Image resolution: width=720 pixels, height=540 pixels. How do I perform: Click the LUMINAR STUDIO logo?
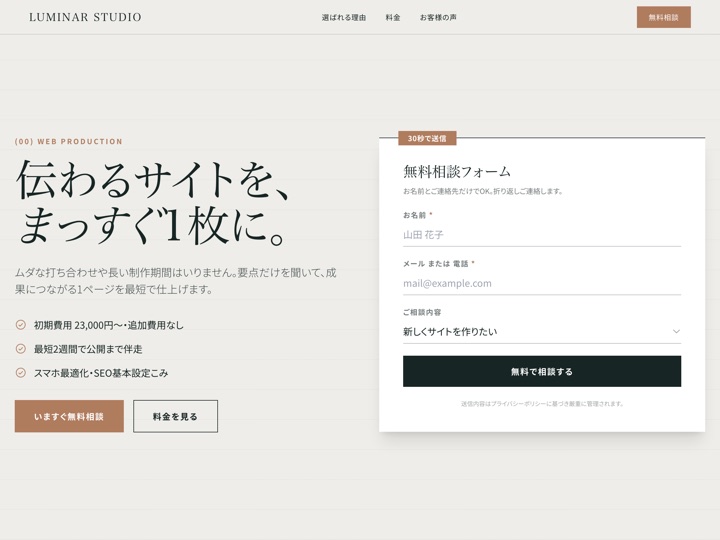[x=85, y=17]
